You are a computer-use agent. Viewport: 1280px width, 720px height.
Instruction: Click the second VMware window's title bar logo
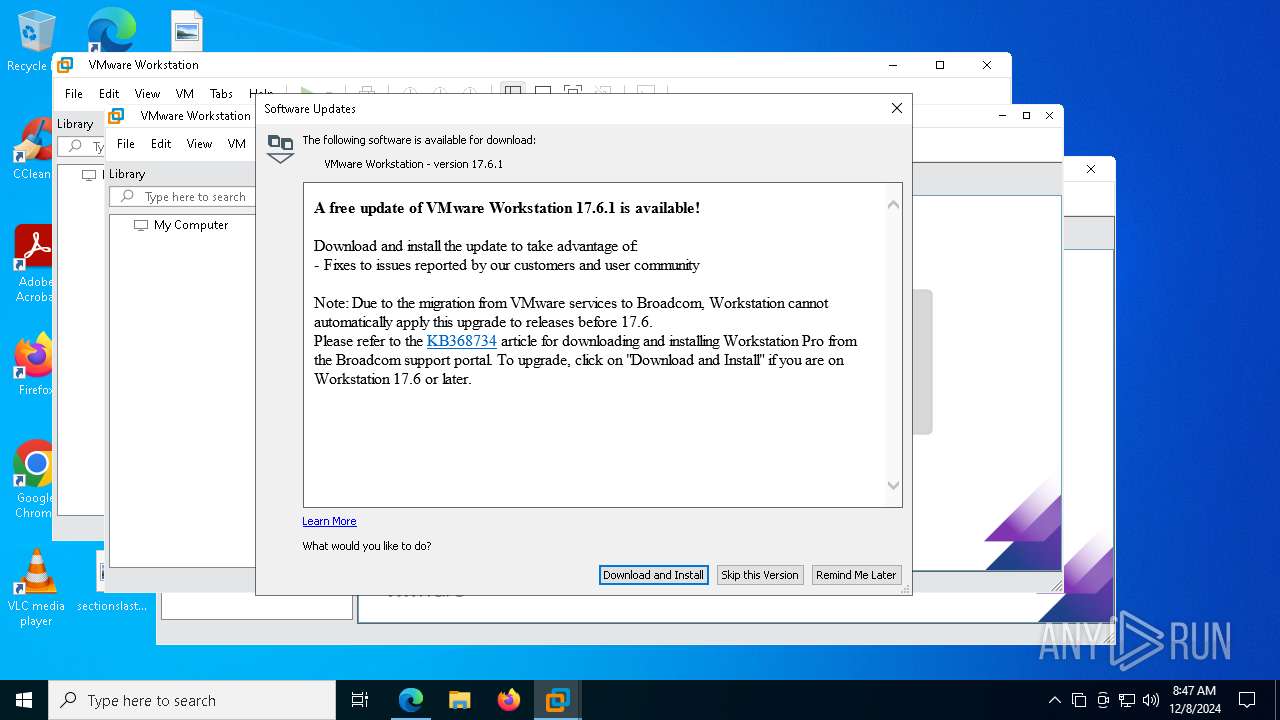click(116, 115)
